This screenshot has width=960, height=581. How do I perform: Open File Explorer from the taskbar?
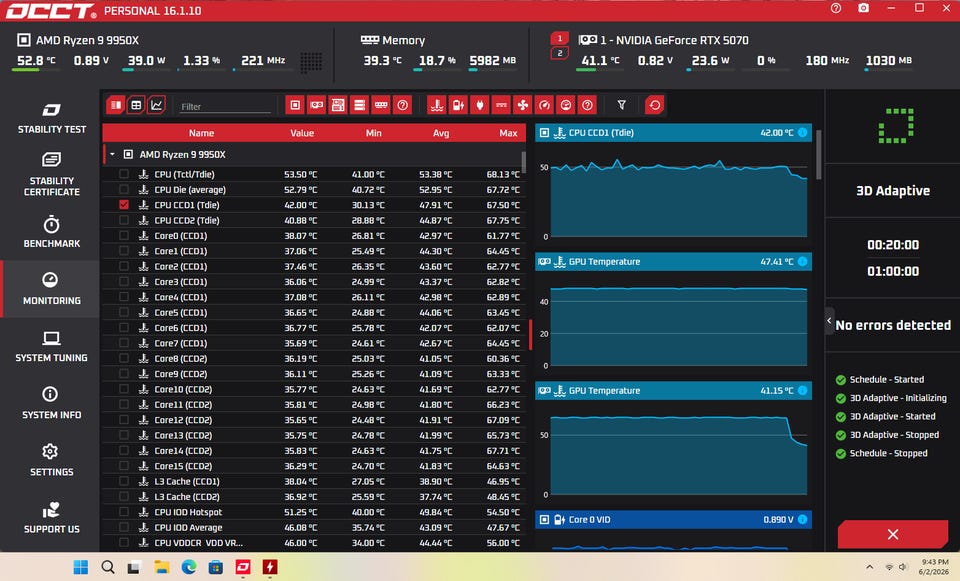pos(162,567)
